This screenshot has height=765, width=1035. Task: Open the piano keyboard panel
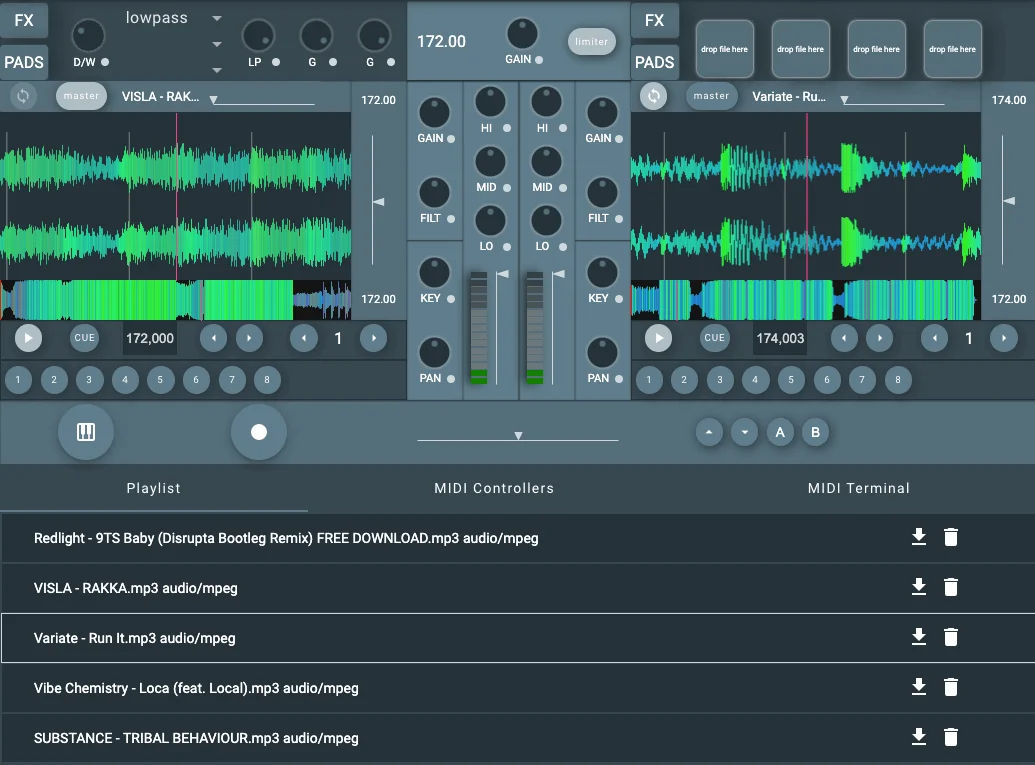tap(86, 432)
